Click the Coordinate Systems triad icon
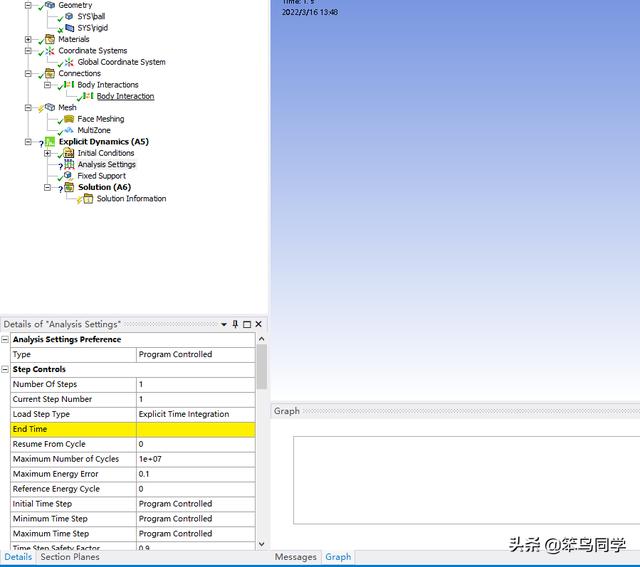This screenshot has width=640, height=567. tap(50, 50)
